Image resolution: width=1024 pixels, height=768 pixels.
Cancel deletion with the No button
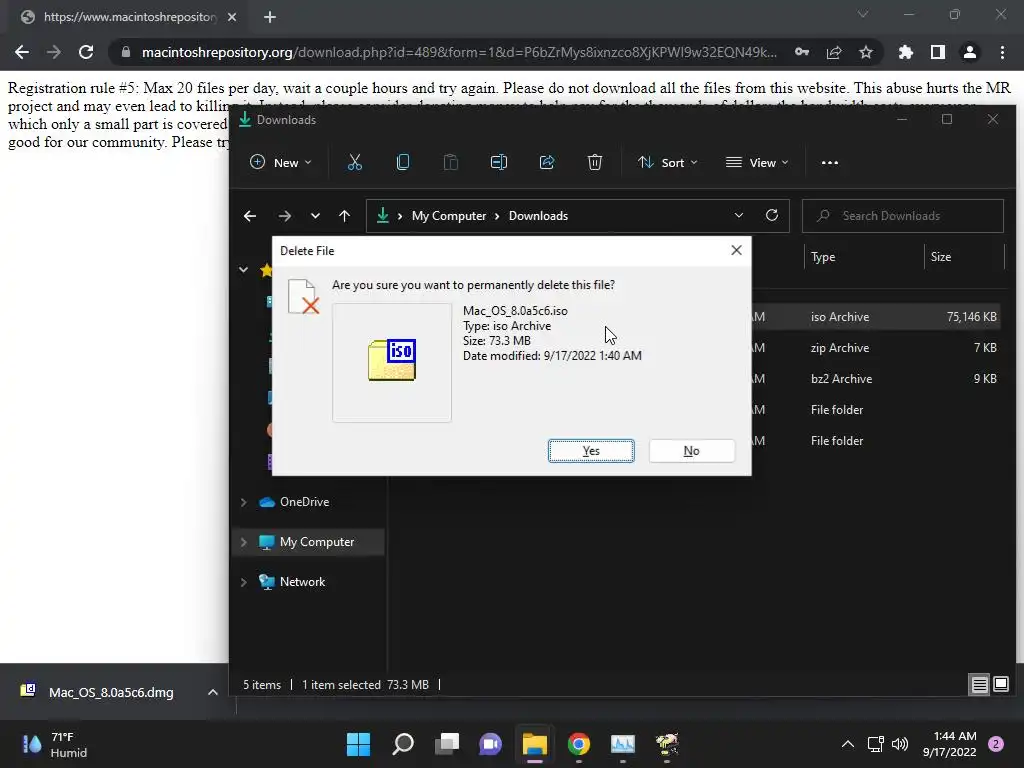point(692,451)
